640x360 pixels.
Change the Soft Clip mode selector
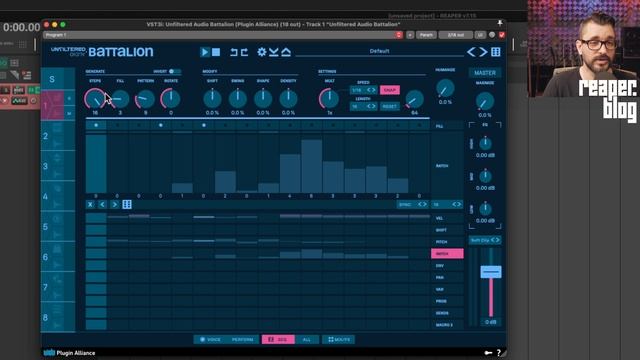[485, 240]
